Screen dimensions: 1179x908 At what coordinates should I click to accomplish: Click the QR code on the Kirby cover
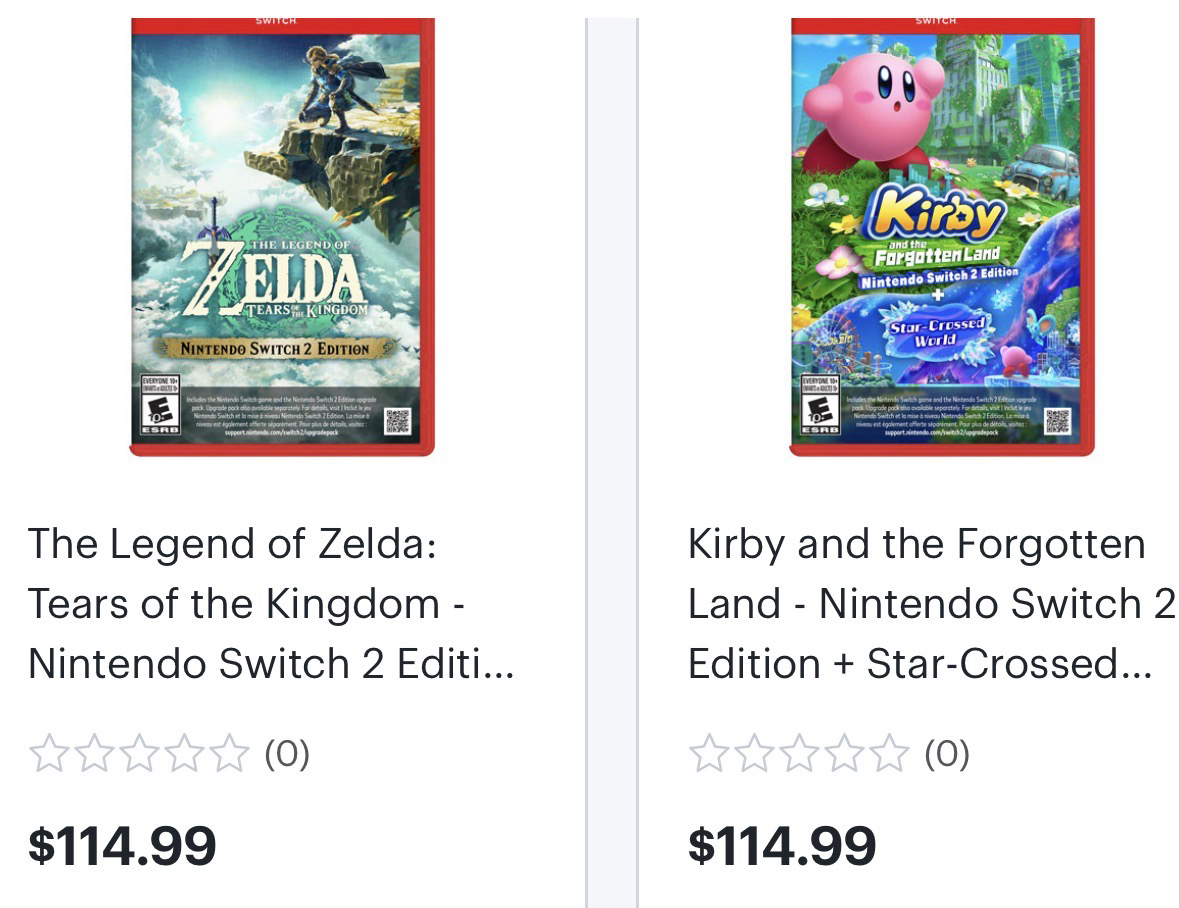1058,420
